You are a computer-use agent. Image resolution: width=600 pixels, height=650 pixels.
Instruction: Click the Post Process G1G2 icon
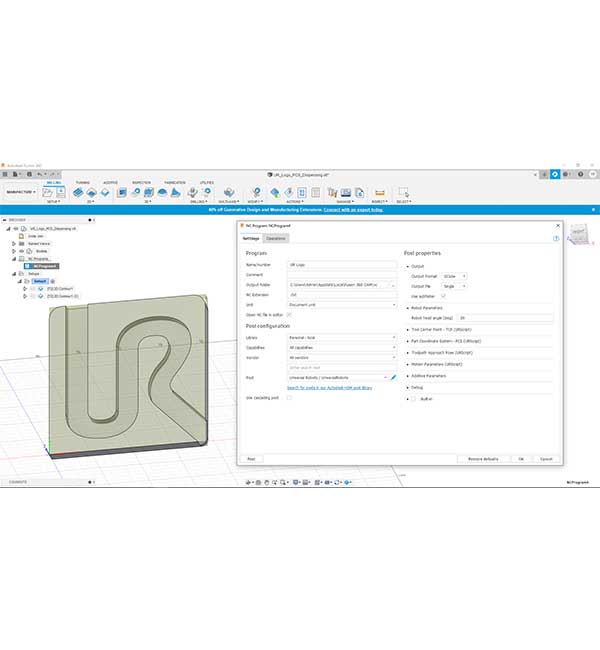(302, 192)
